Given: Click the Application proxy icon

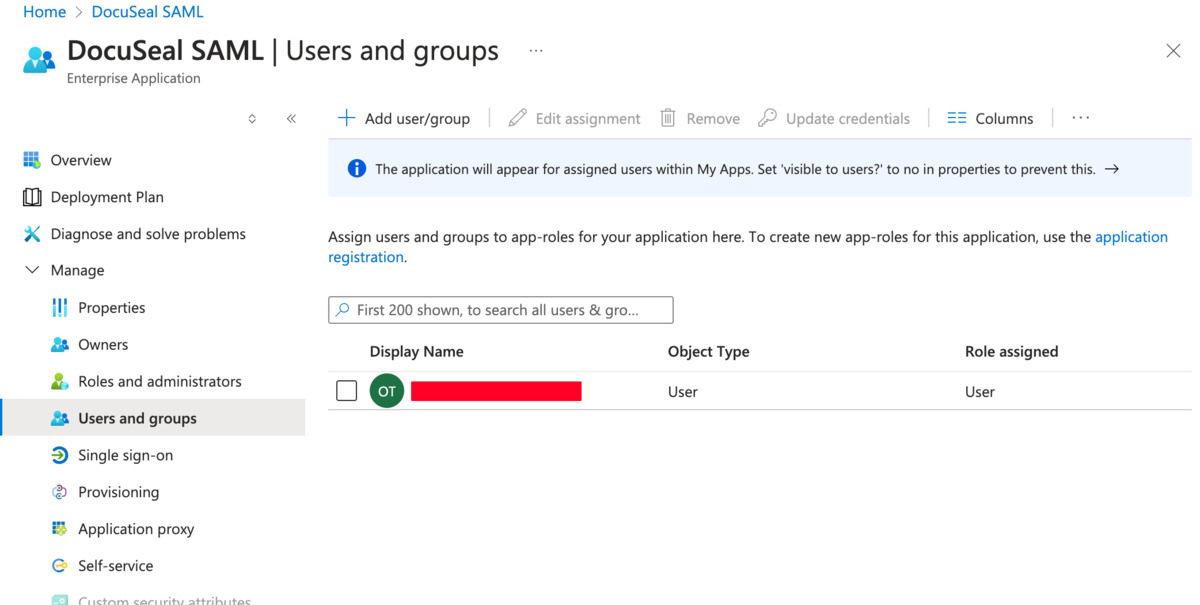Looking at the screenshot, I should 60,529.
